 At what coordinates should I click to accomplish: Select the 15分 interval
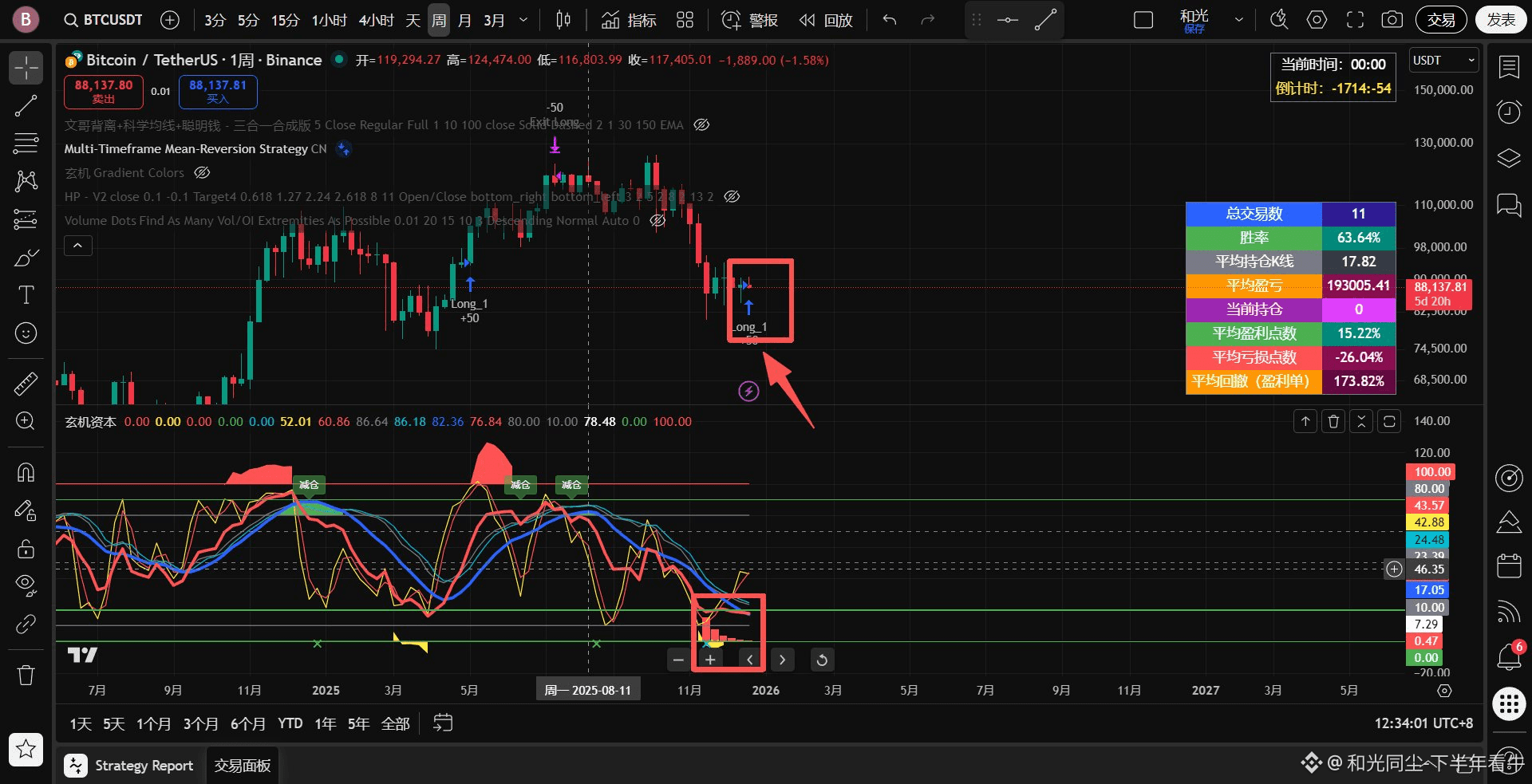point(285,20)
